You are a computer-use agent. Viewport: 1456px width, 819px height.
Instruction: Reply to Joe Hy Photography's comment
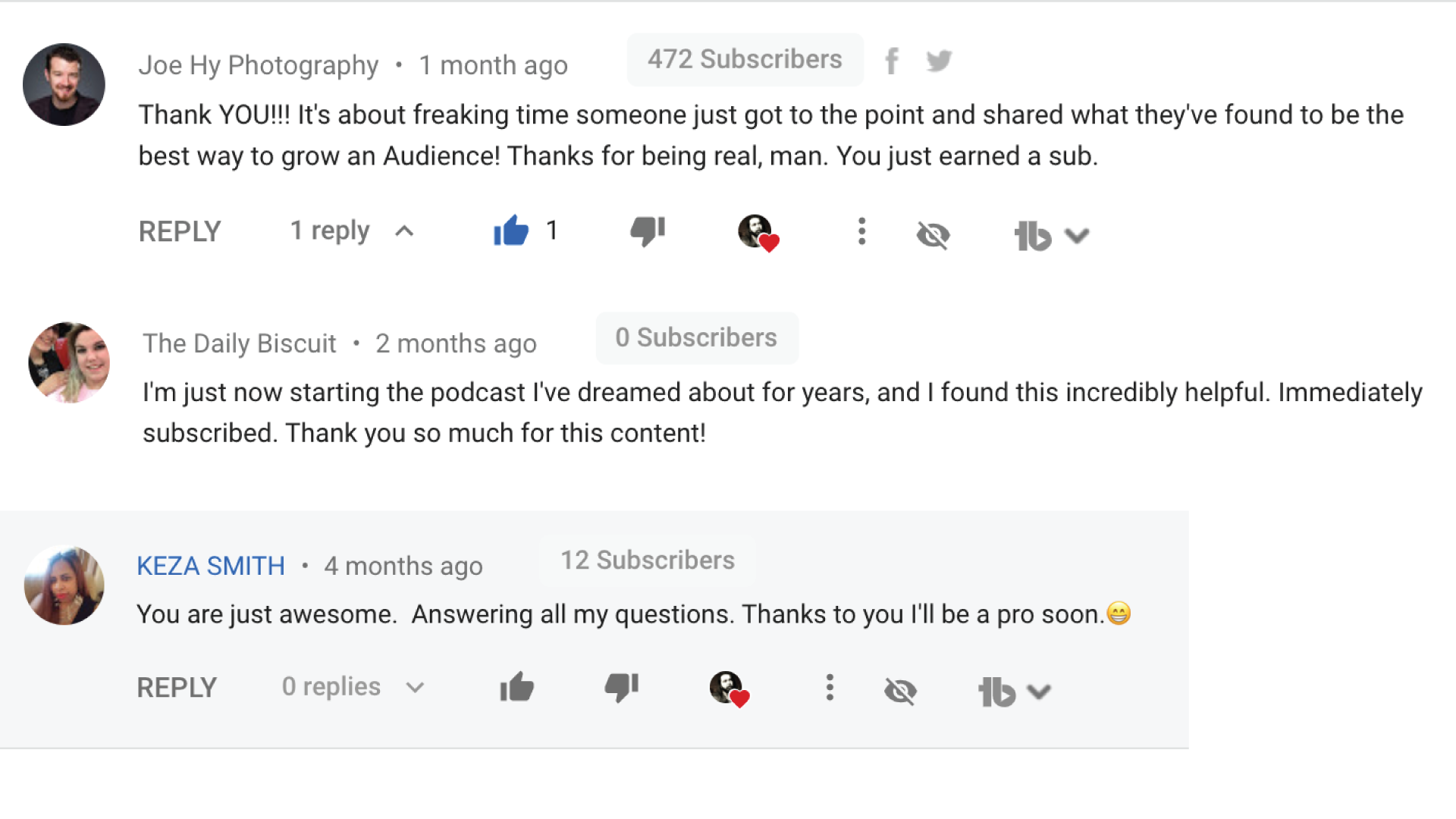tap(180, 231)
